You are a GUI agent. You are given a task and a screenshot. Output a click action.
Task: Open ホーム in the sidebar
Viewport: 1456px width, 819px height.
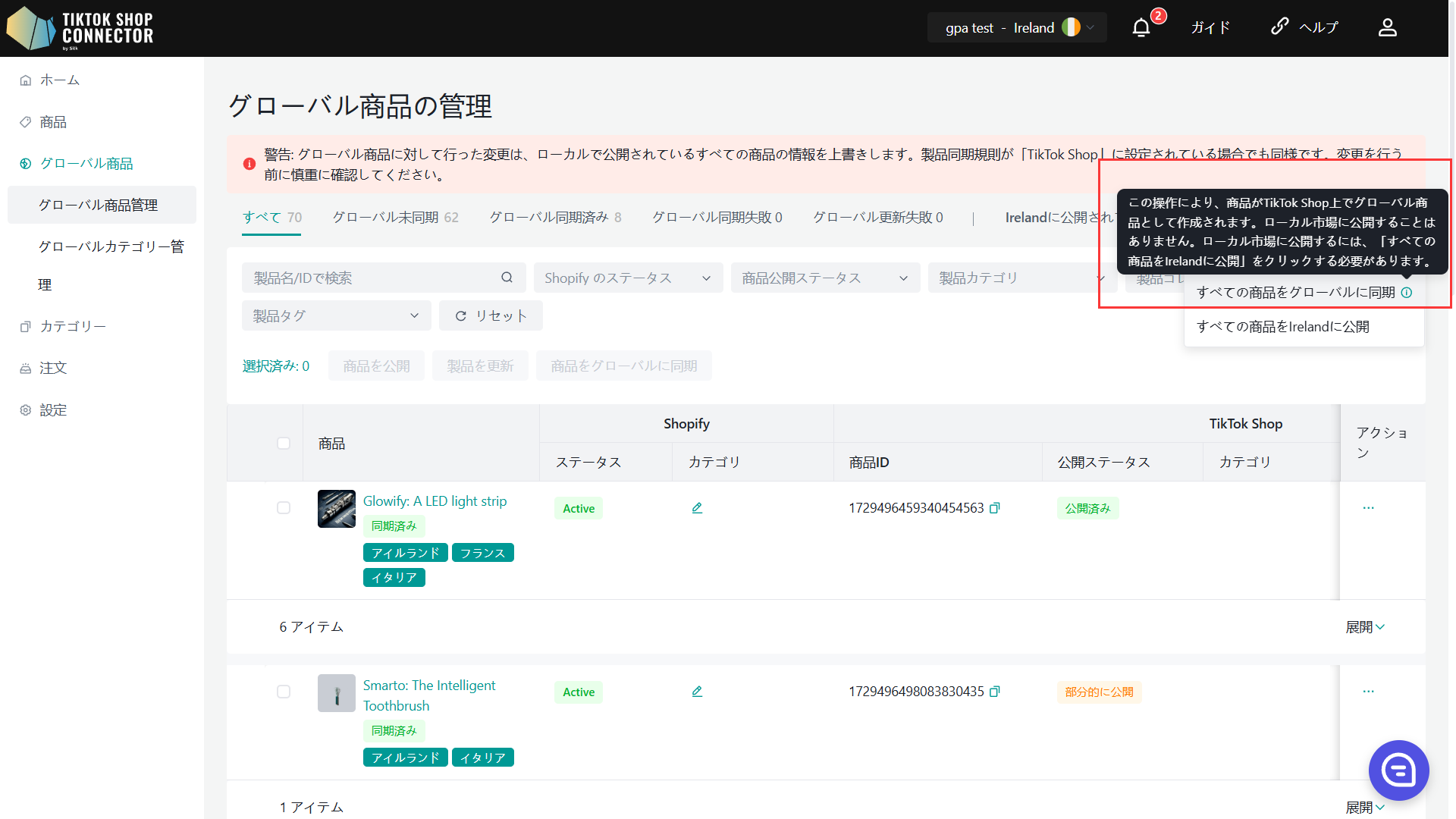[x=59, y=80]
